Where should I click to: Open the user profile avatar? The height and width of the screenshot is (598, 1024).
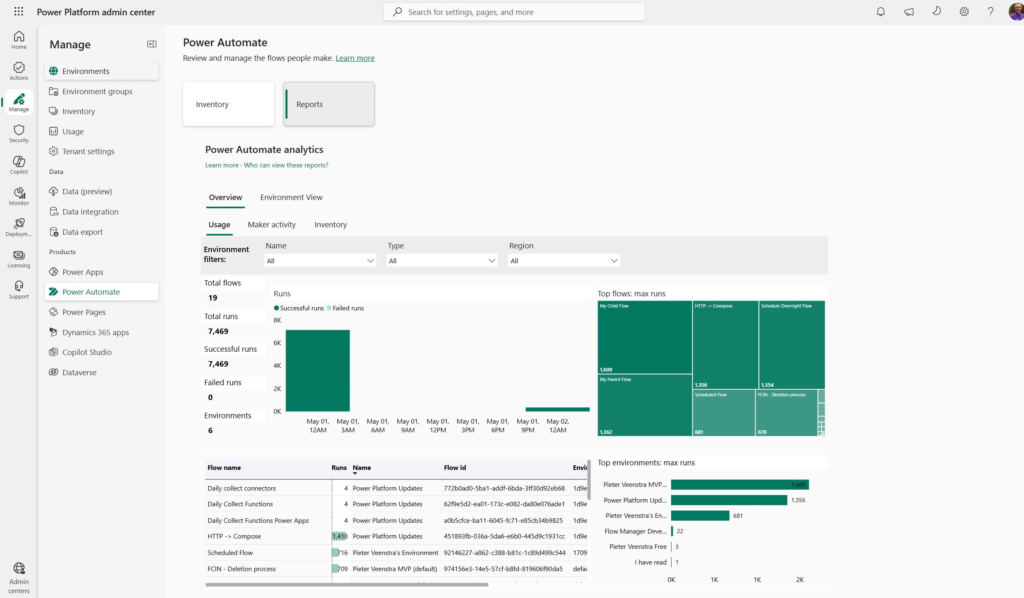(x=1016, y=12)
